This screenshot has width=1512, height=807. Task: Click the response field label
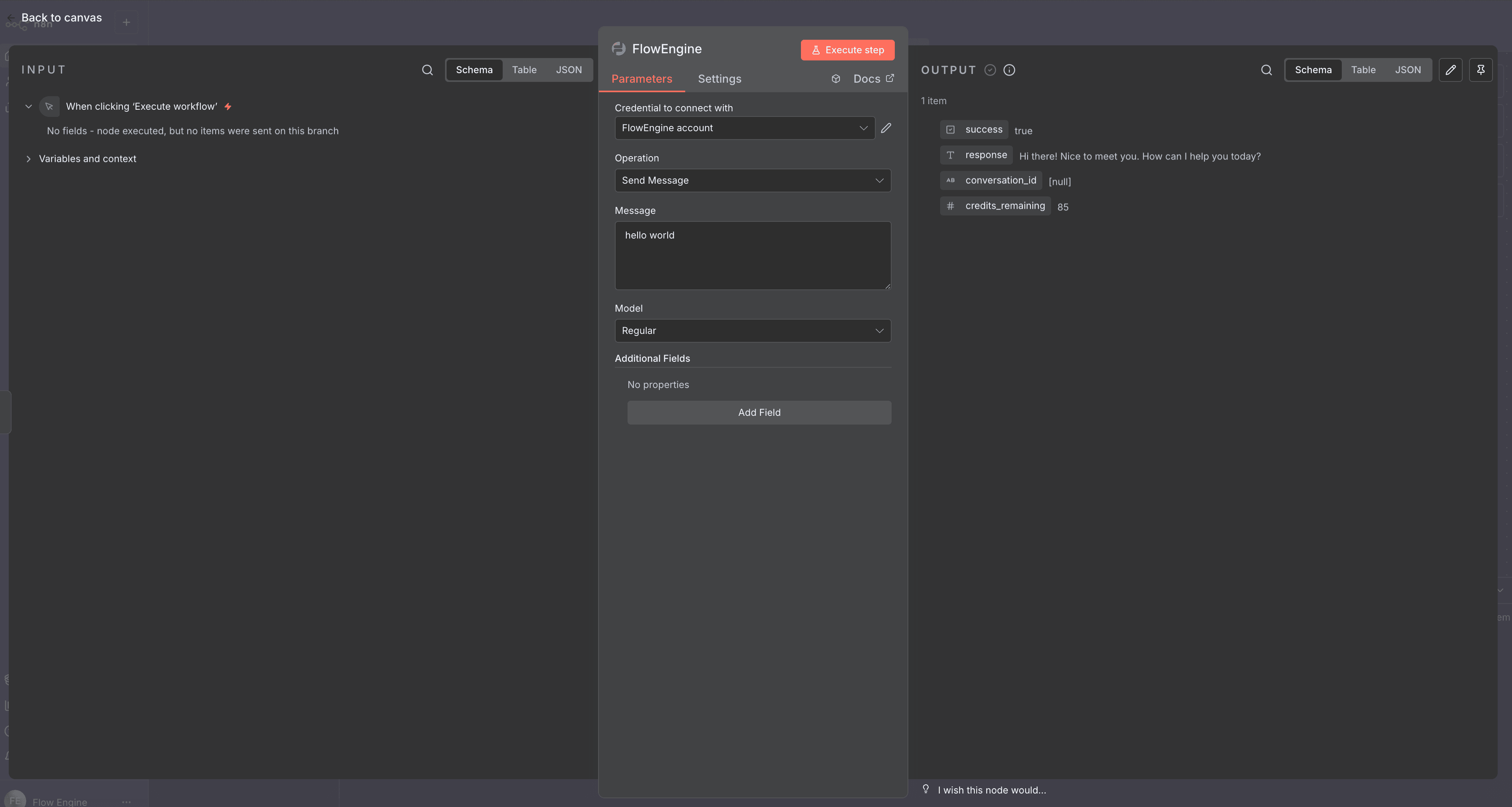(986, 155)
